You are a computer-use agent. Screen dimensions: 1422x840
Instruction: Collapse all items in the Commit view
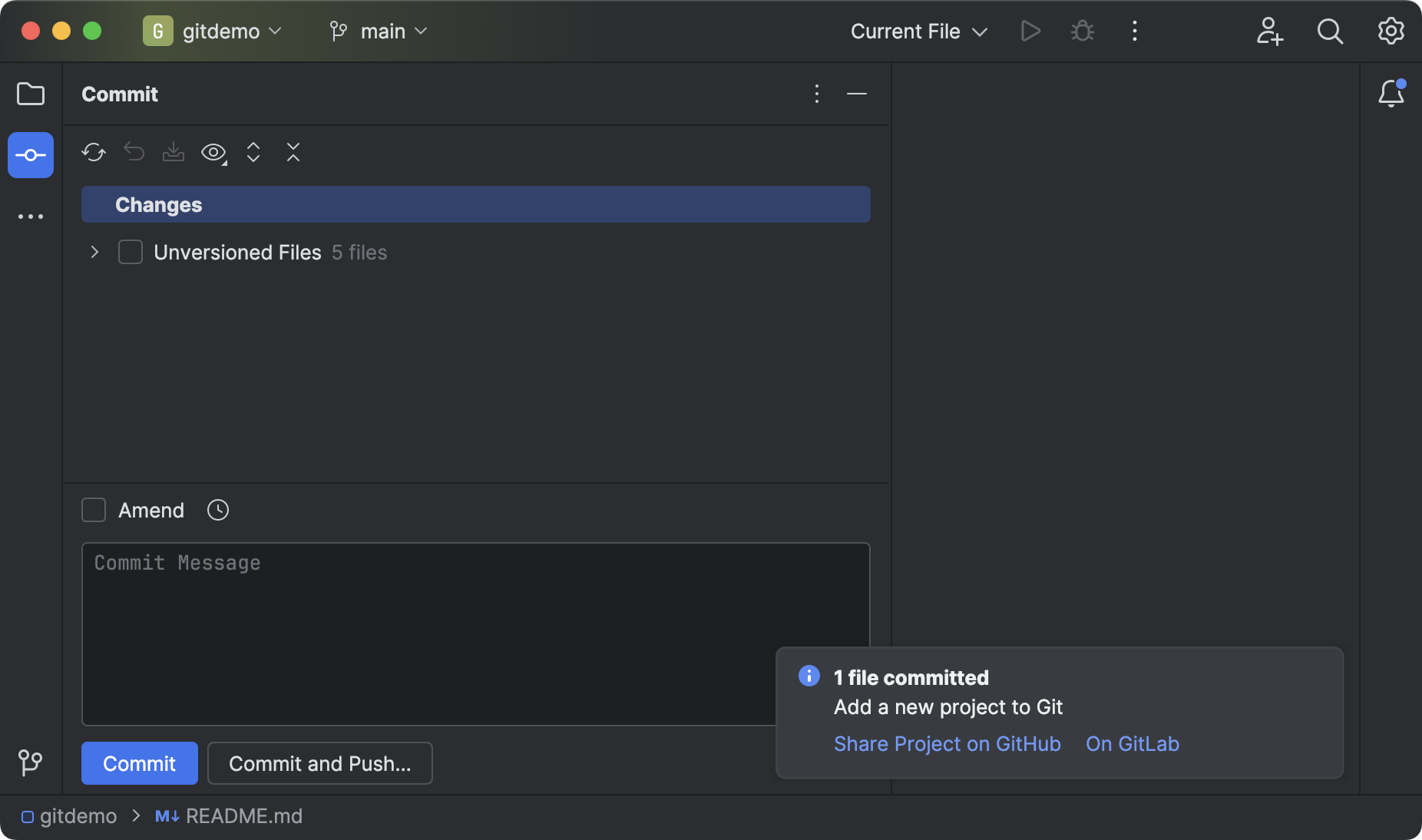coord(293,152)
